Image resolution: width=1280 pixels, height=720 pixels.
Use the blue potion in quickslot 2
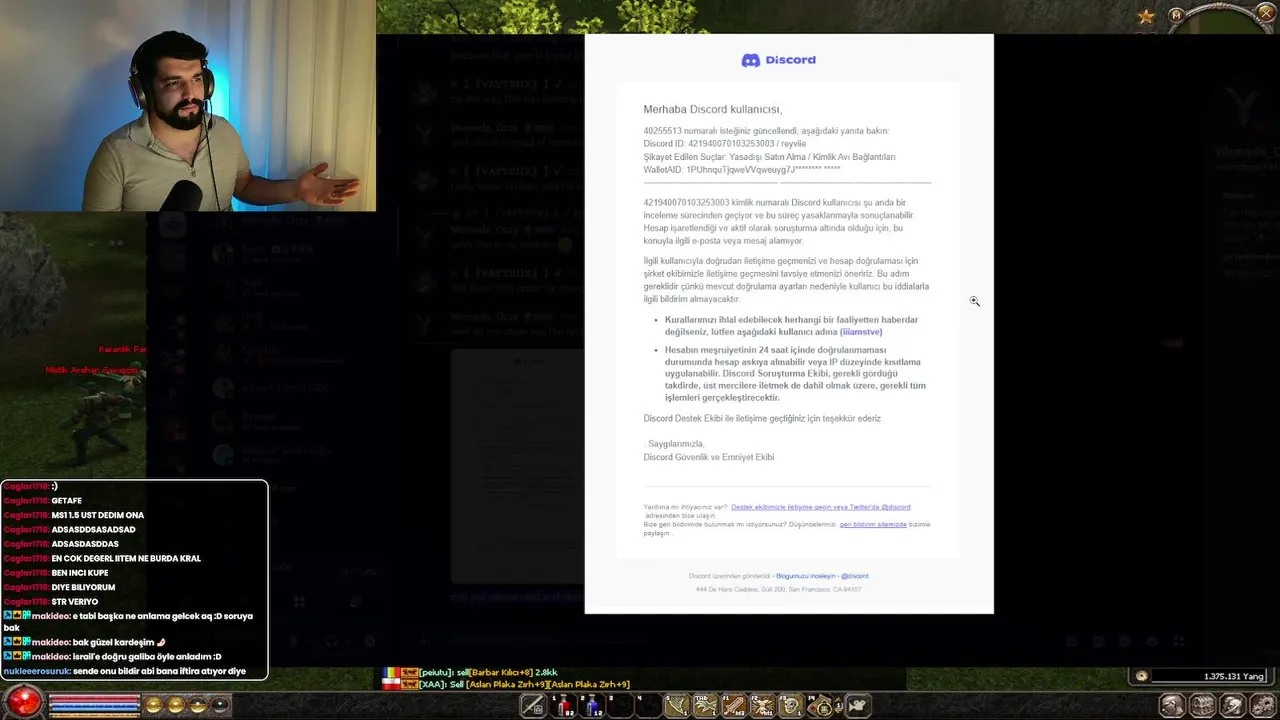pyautogui.click(x=592, y=706)
